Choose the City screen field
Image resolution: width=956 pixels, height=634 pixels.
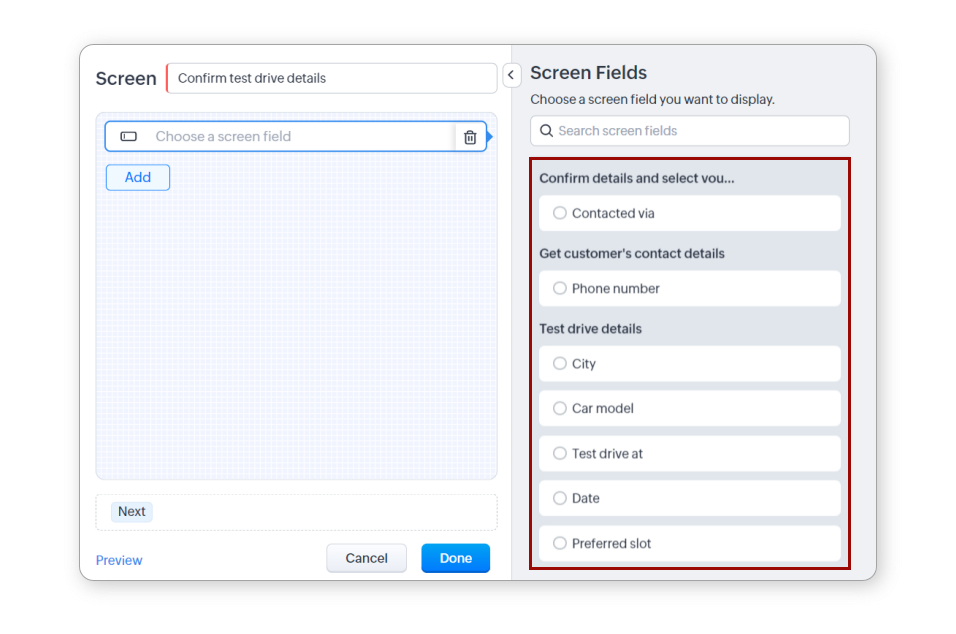tap(560, 363)
